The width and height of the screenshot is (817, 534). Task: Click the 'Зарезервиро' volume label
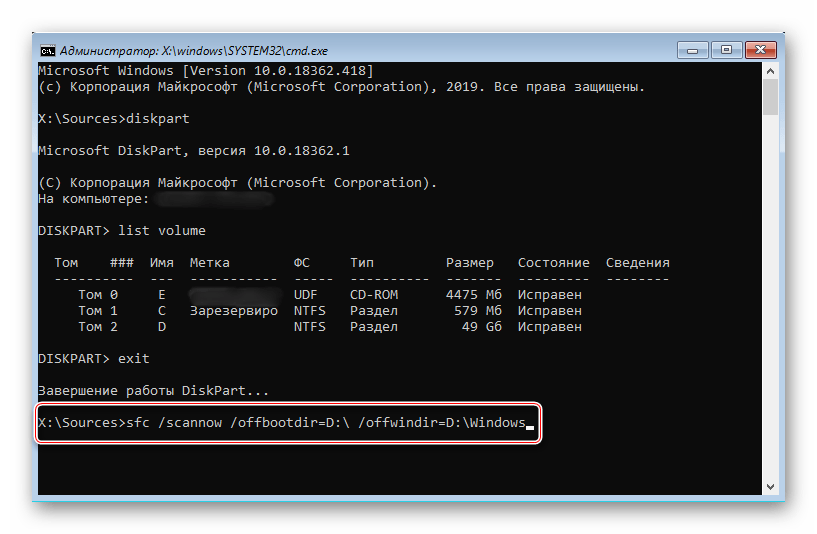pos(233,311)
